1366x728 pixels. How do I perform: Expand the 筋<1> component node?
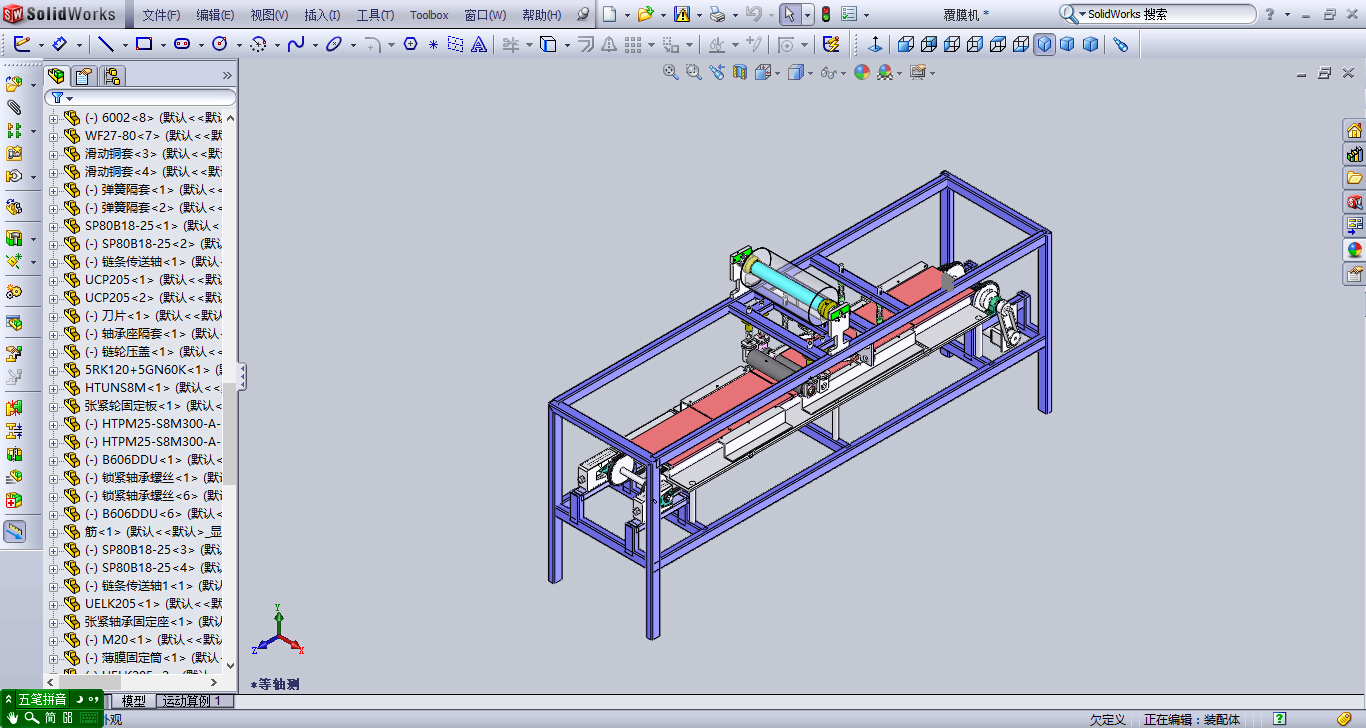(x=54, y=532)
